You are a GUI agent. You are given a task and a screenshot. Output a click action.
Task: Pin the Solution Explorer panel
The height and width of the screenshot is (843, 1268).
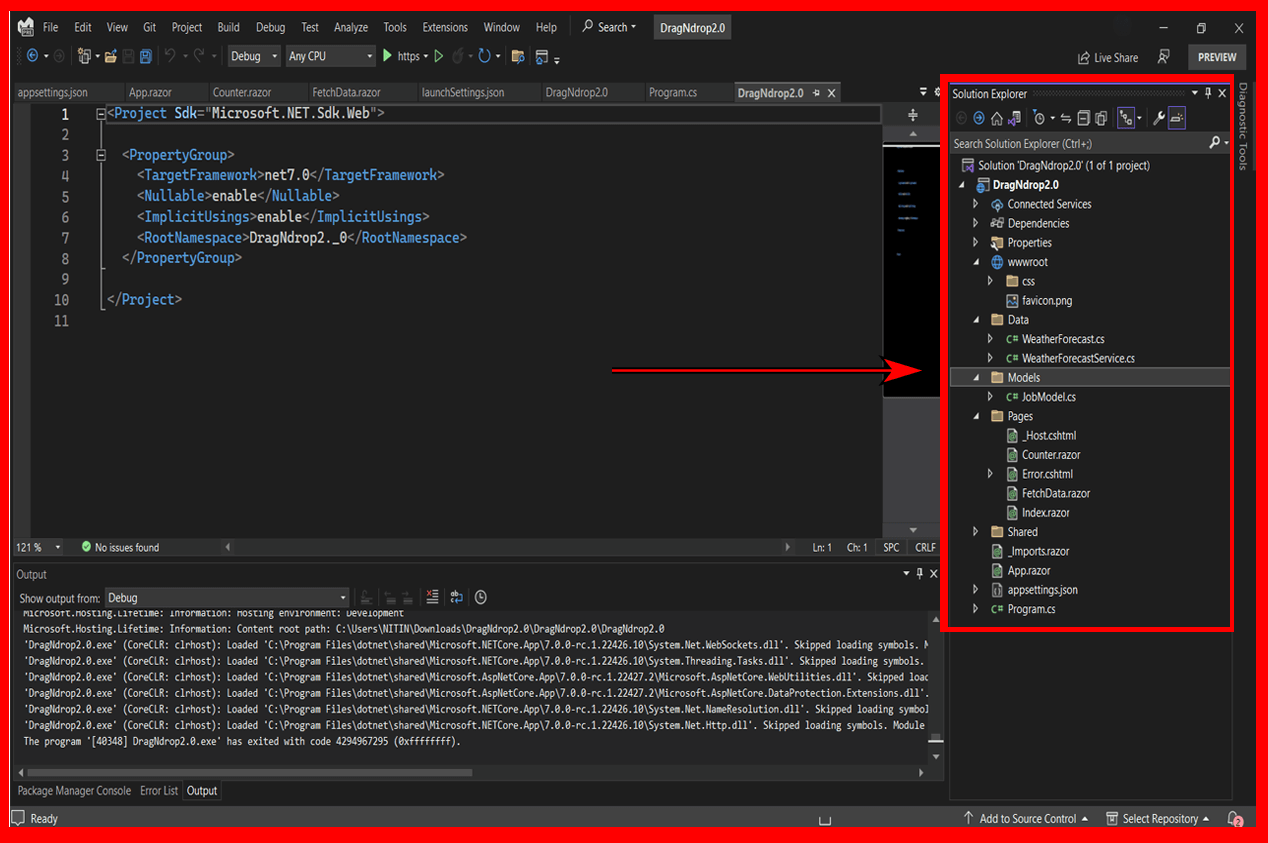pyautogui.click(x=1210, y=92)
